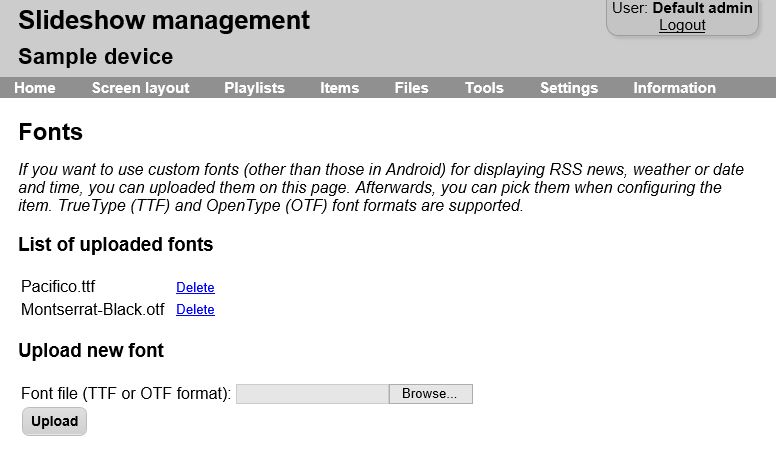Image resolution: width=776 pixels, height=457 pixels.
Task: Click the Upload new font heading
Action: 91,351
